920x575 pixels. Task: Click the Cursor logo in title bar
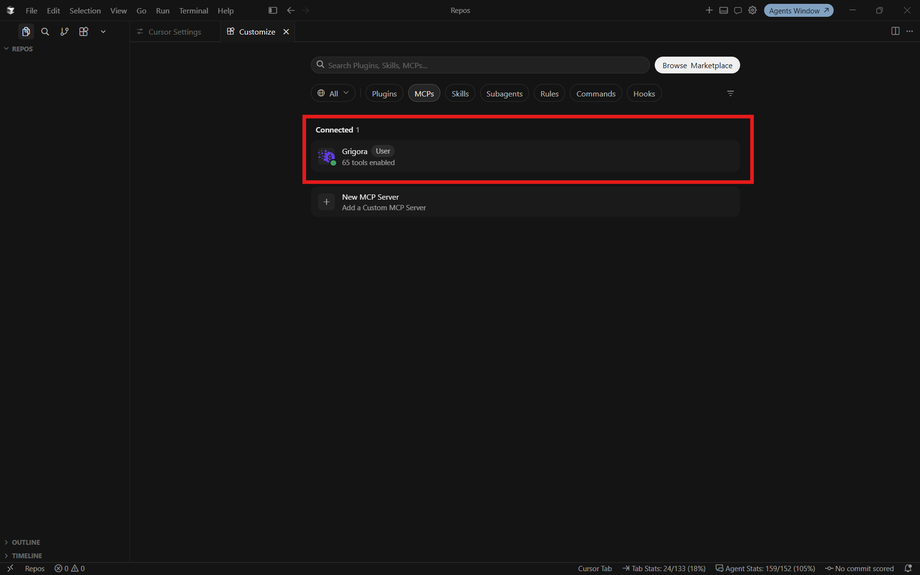pos(11,11)
